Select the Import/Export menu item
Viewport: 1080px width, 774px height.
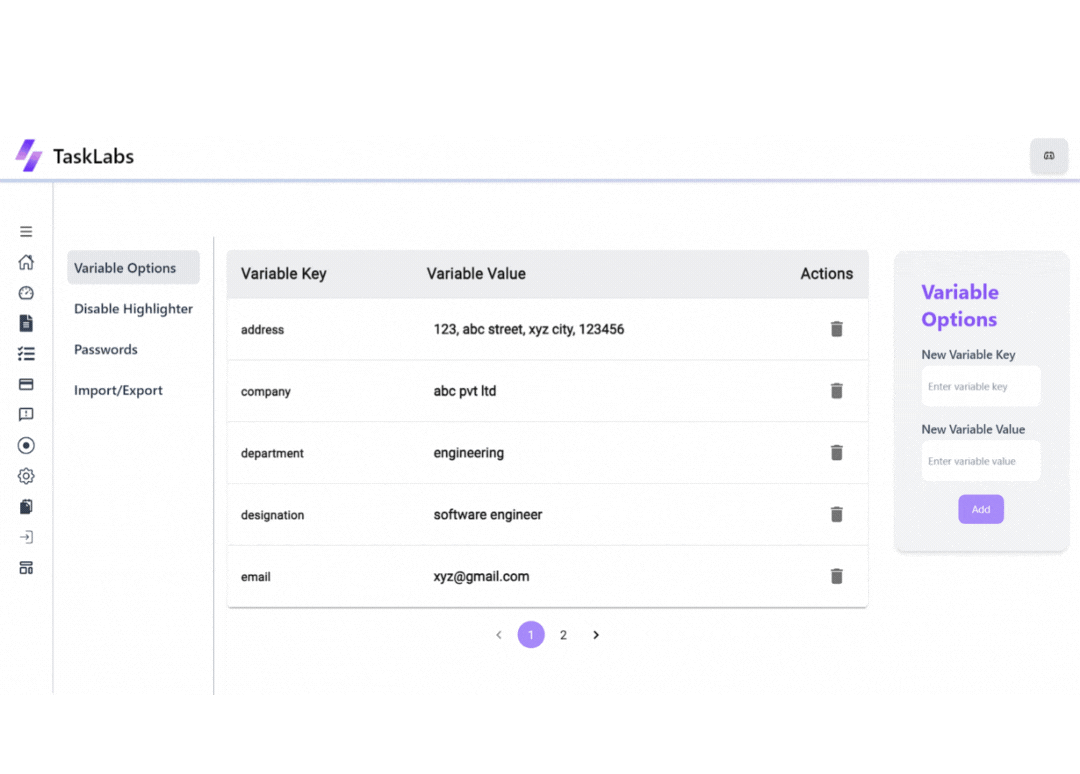point(118,391)
